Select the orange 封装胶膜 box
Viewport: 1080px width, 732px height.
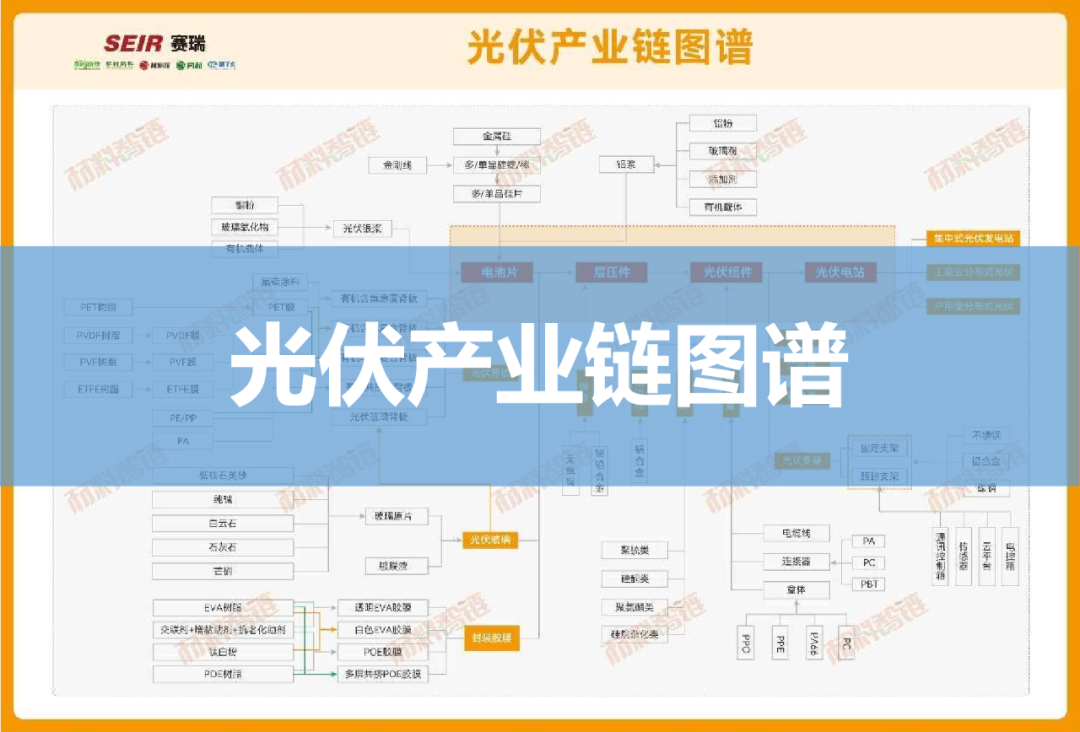click(491, 638)
